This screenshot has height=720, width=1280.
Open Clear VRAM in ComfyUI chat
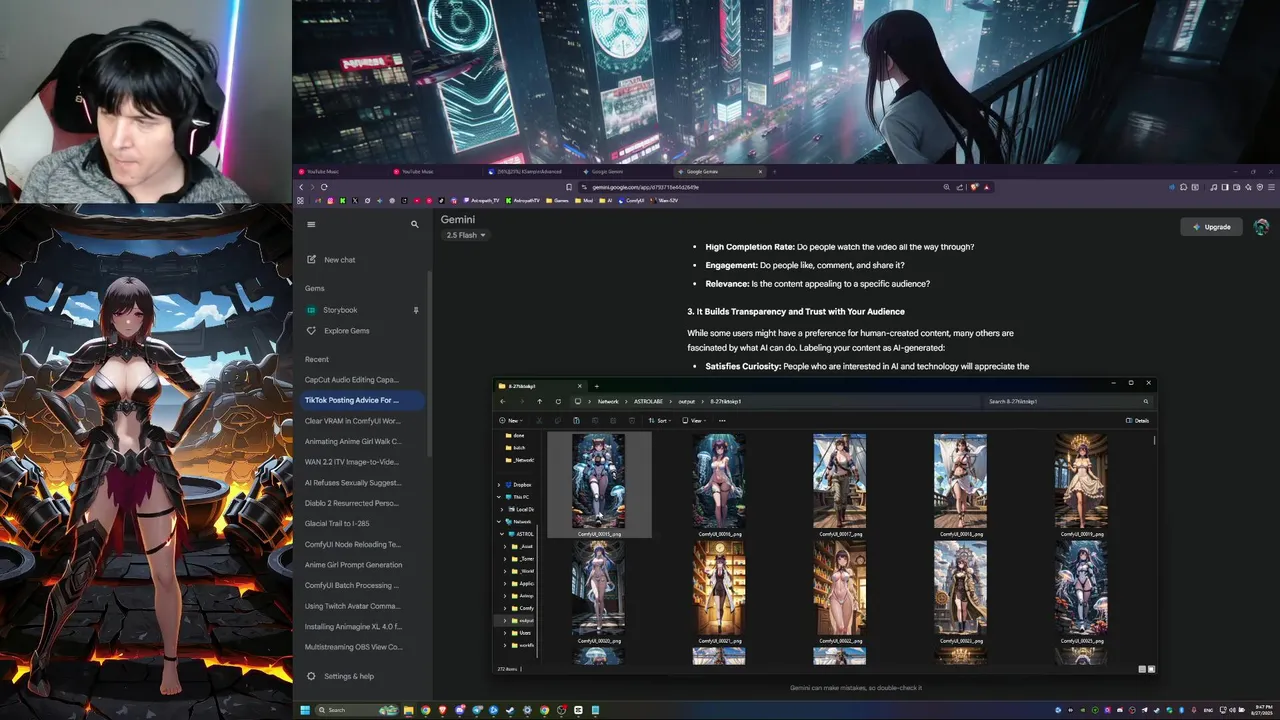[352, 421]
